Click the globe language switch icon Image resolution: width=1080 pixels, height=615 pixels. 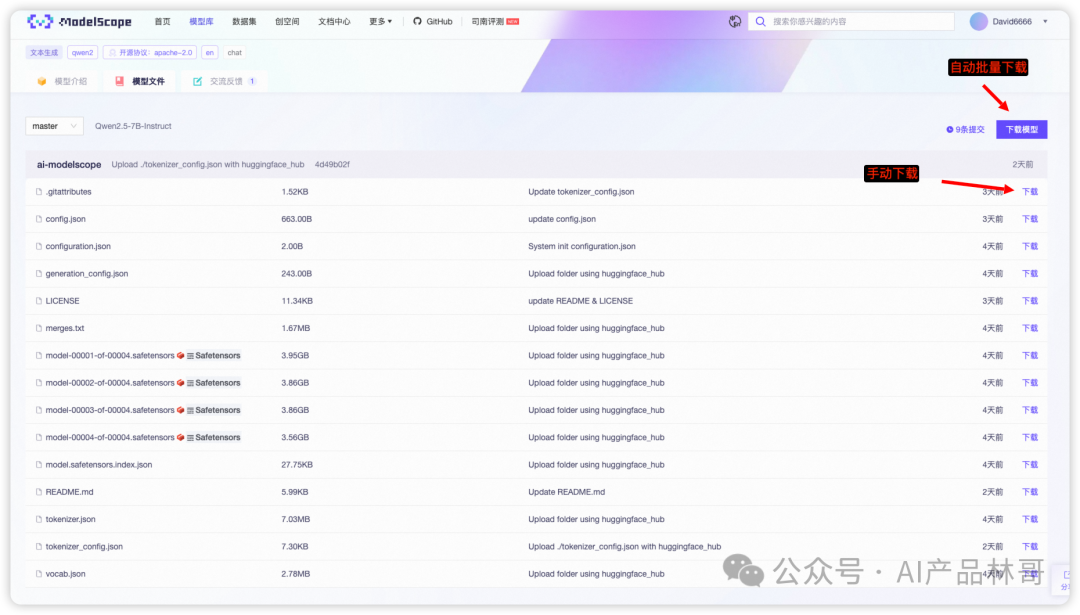click(735, 21)
